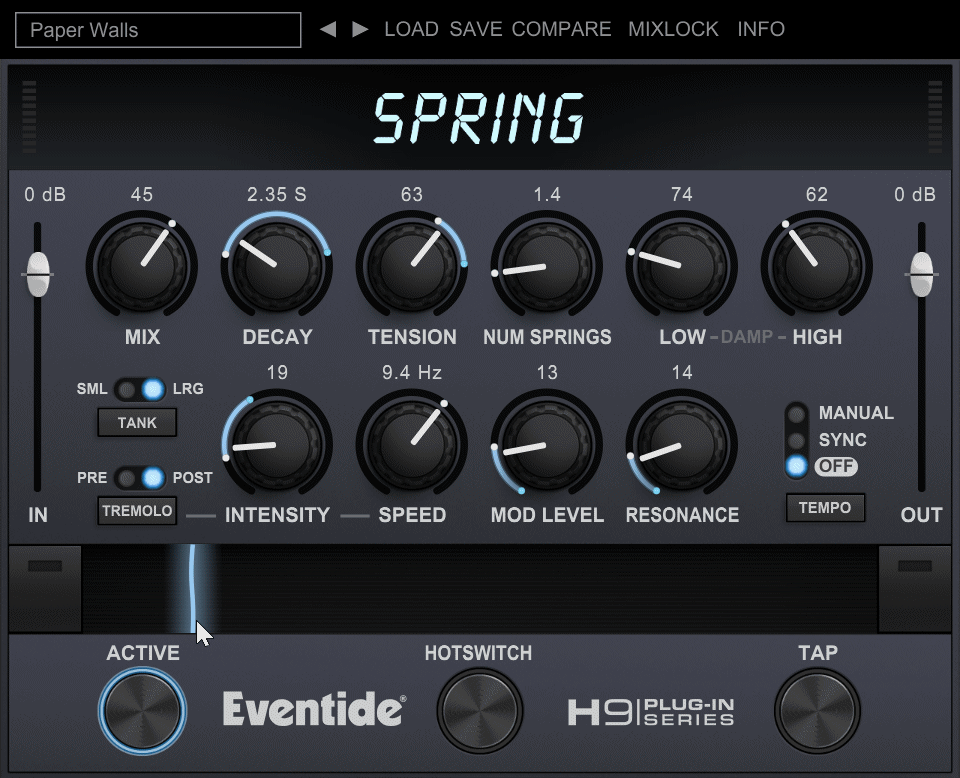The width and height of the screenshot is (960, 778).
Task: Click the NUM SPRINGS knob
Action: tap(546, 265)
